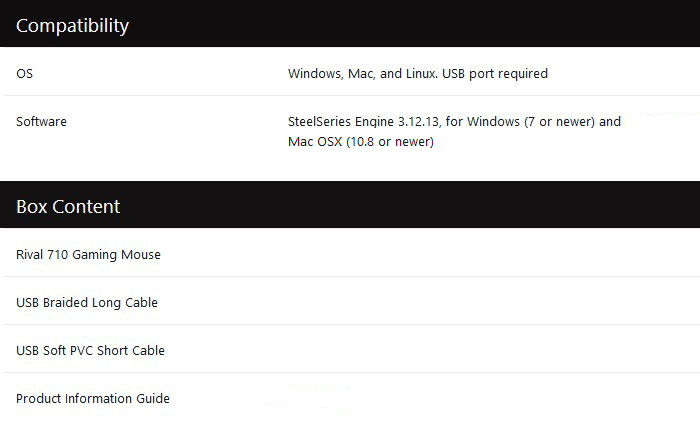Click the word 'Linux' in OS value
This screenshot has height=427, width=700.
(421, 74)
